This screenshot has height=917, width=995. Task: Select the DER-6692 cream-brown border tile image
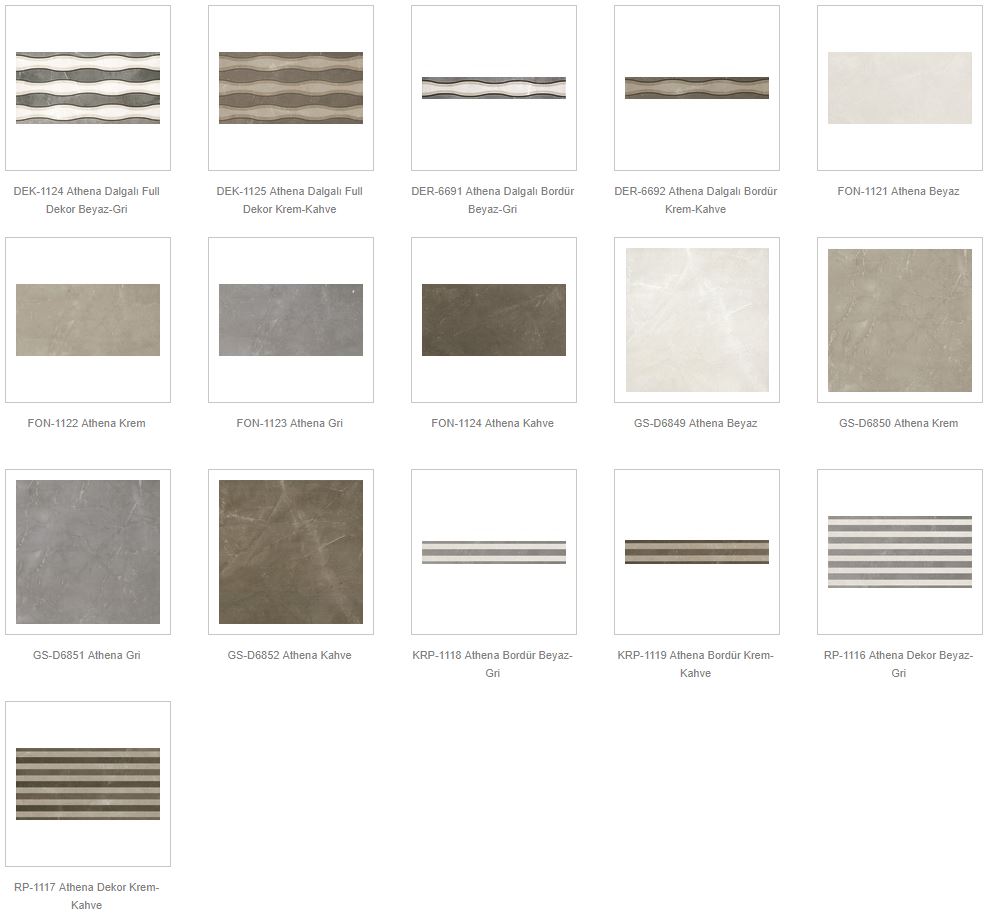[x=697, y=88]
